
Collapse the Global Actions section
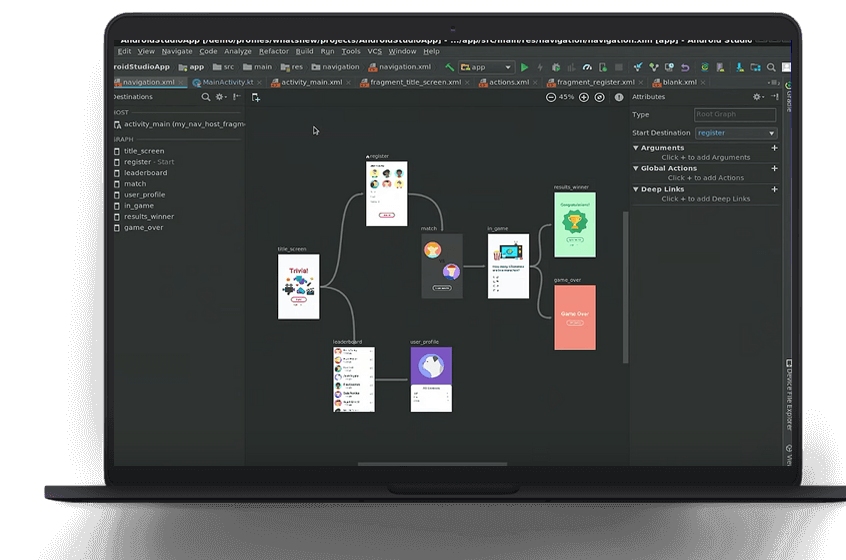(x=636, y=168)
